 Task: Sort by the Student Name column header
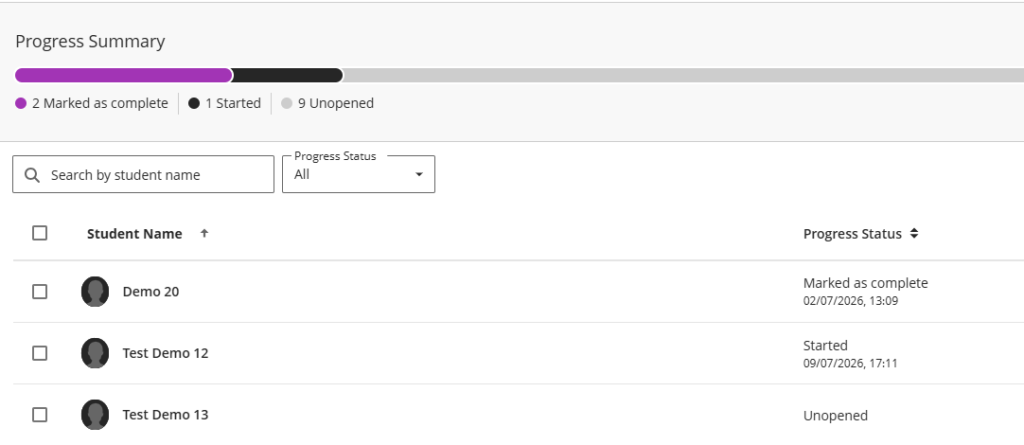(x=135, y=233)
